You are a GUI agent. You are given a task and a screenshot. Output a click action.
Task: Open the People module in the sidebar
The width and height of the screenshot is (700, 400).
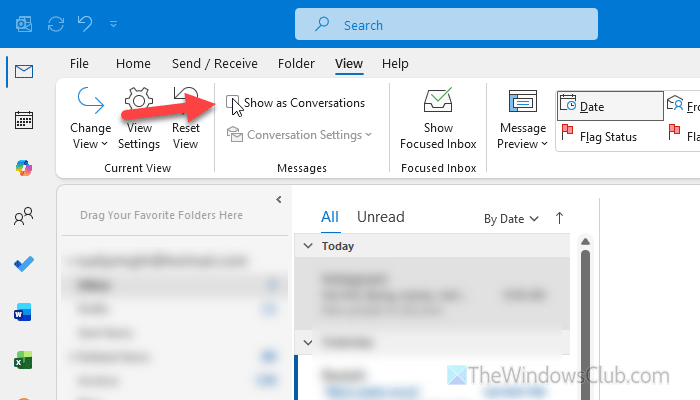click(x=24, y=216)
